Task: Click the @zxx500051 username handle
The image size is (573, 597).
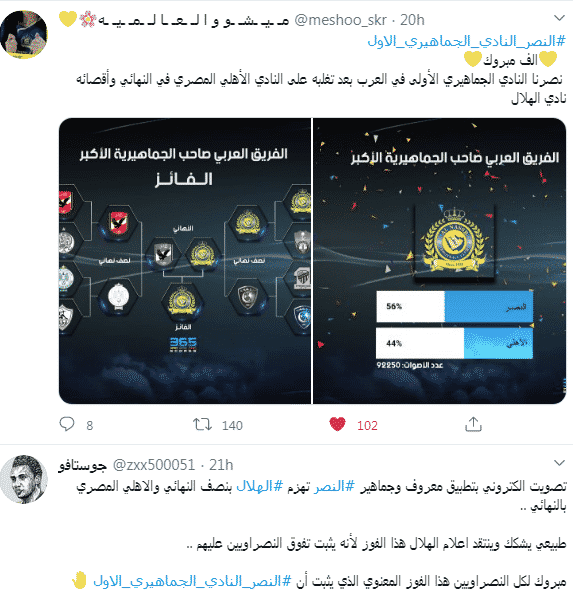Action: [x=154, y=465]
